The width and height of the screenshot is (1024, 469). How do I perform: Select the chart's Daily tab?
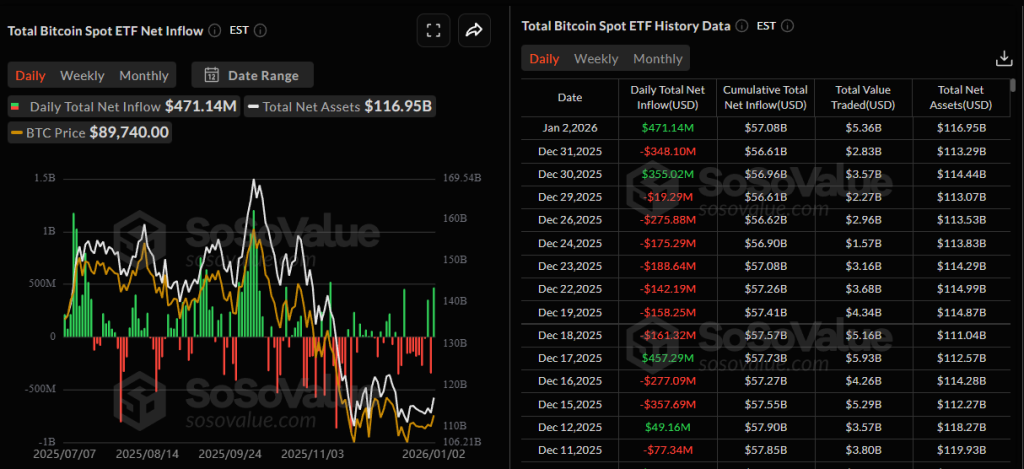pyautogui.click(x=30, y=75)
